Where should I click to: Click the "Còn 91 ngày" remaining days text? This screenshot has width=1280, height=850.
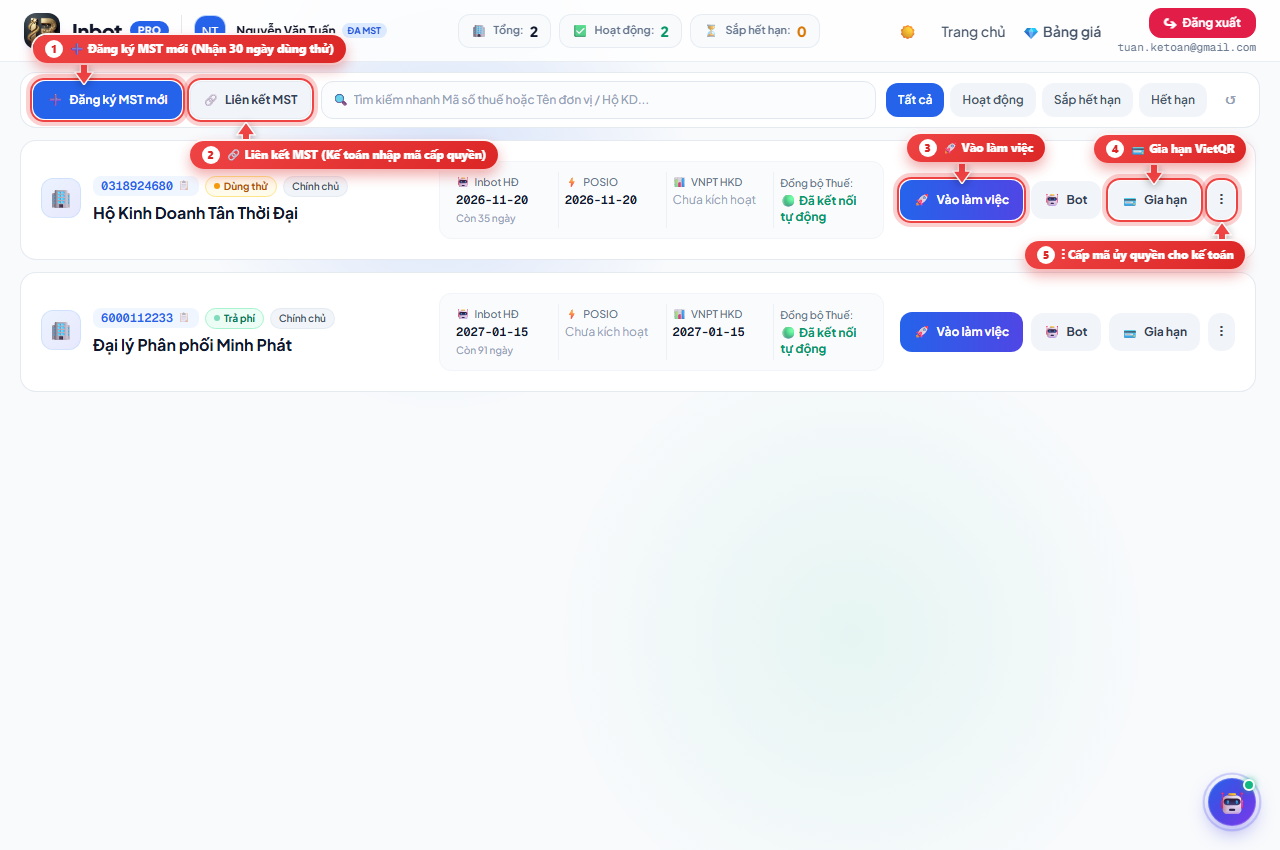[485, 350]
